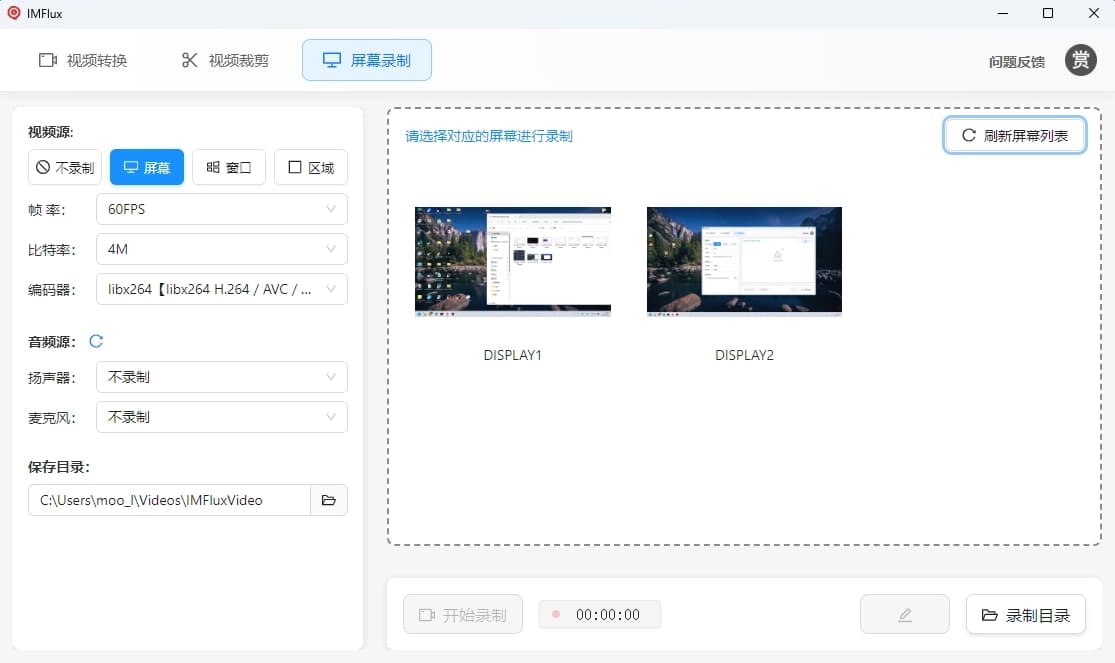
Task: Select 屏幕 as video source
Action: click(146, 168)
